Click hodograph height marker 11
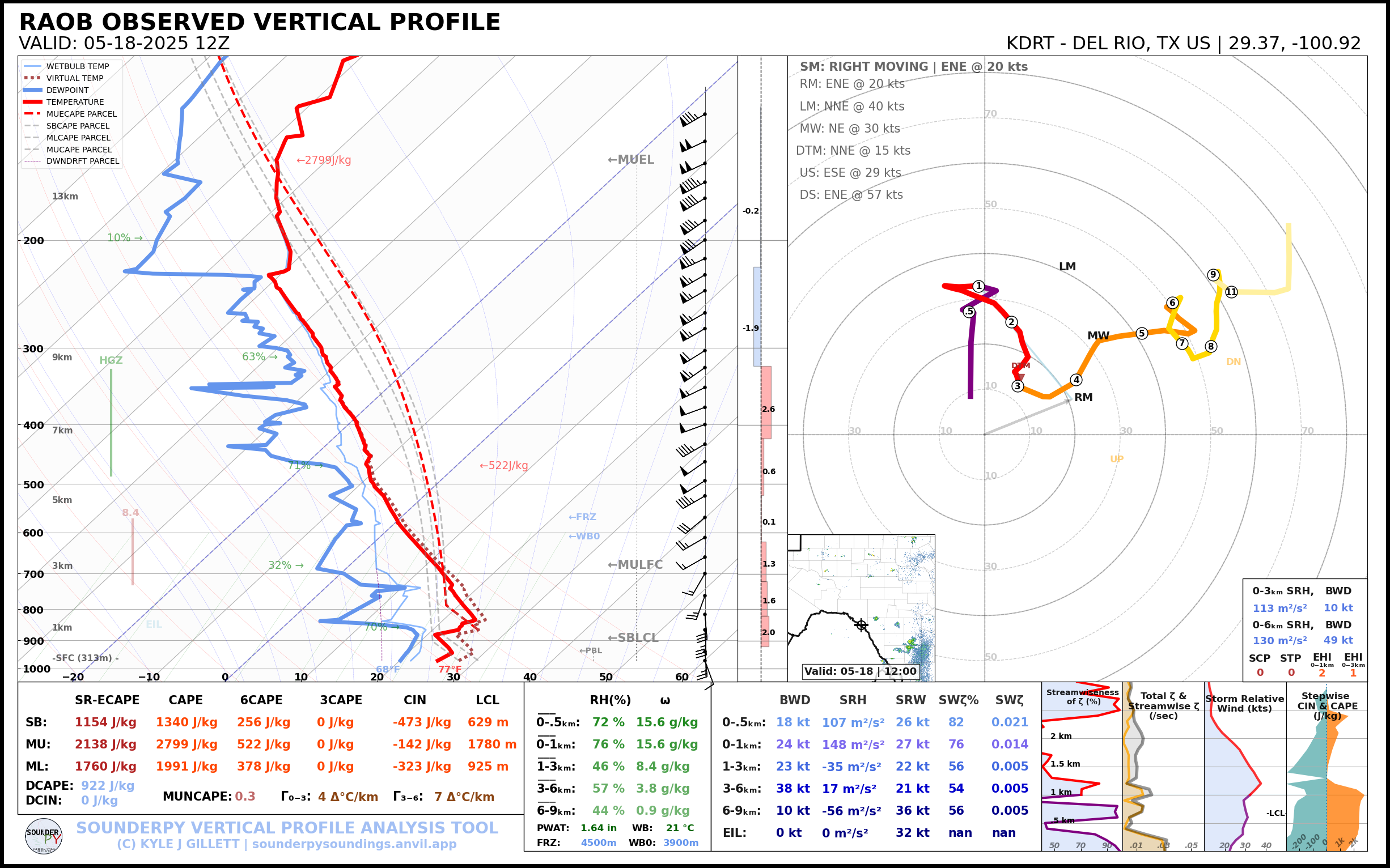1390x868 pixels. 1231,292
